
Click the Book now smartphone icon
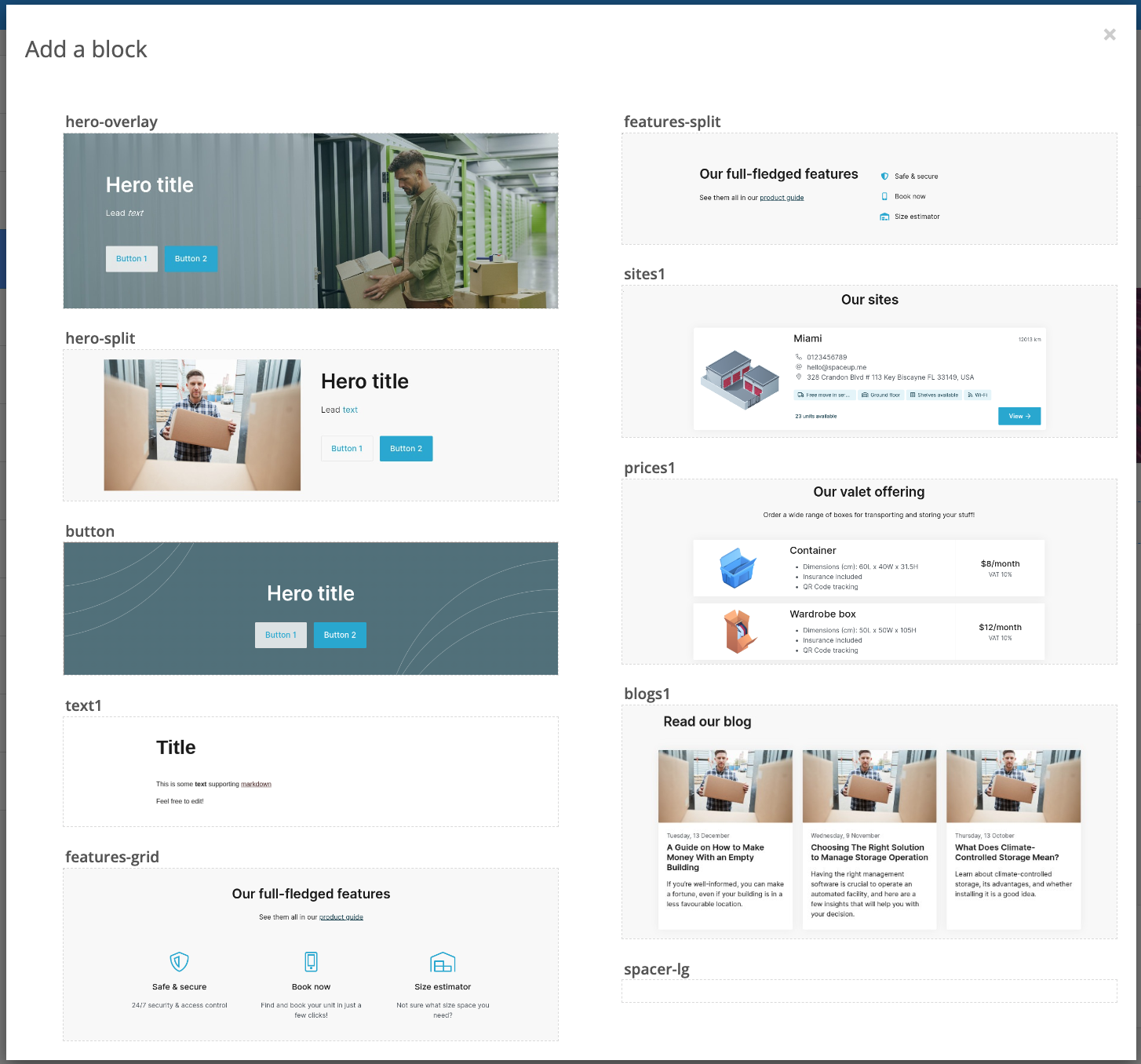[x=311, y=960]
